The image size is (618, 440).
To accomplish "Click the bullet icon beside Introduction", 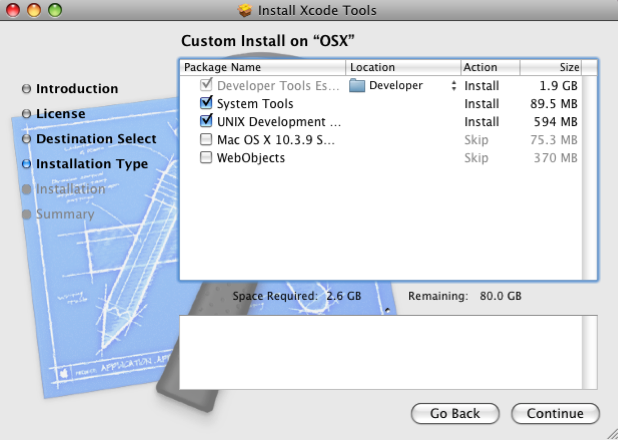I will pyautogui.click(x=26, y=89).
